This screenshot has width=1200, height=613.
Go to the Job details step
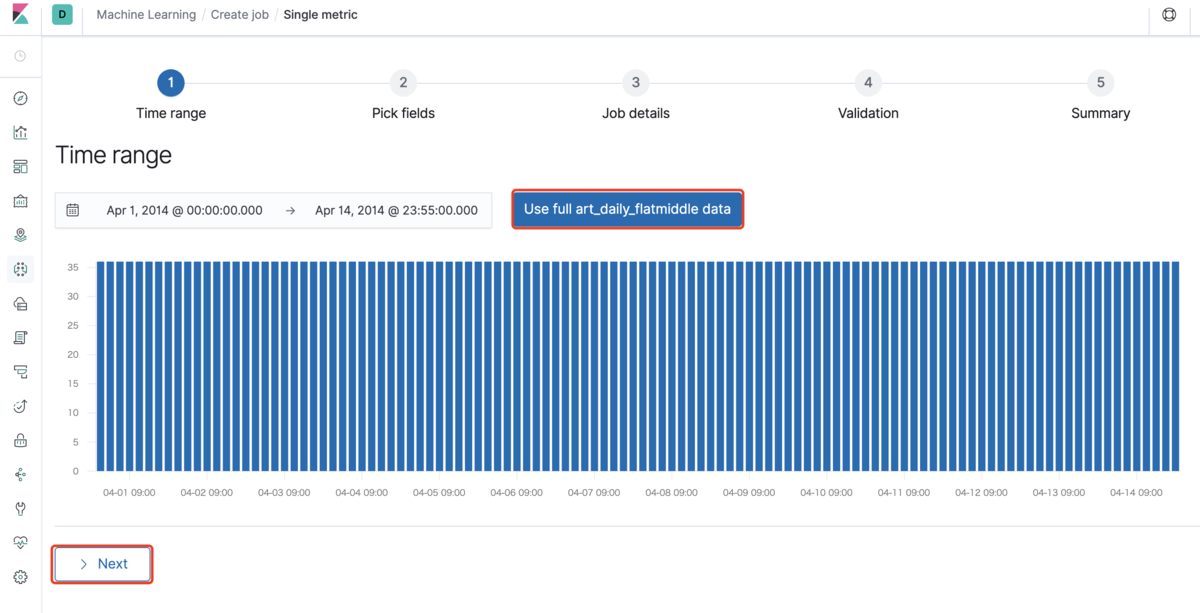(x=635, y=83)
